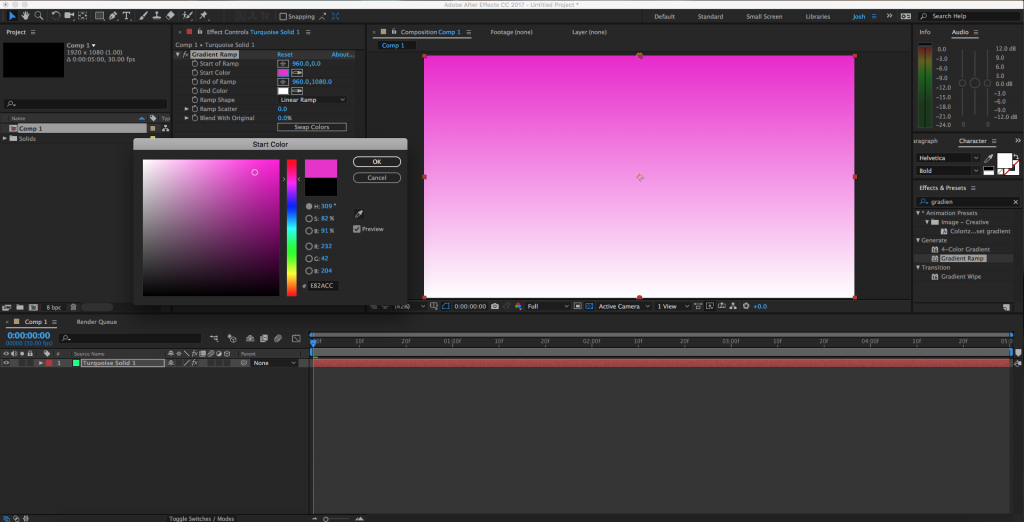The image size is (1024, 522).
Task: Select the S saturation radio button
Action: [x=310, y=219]
